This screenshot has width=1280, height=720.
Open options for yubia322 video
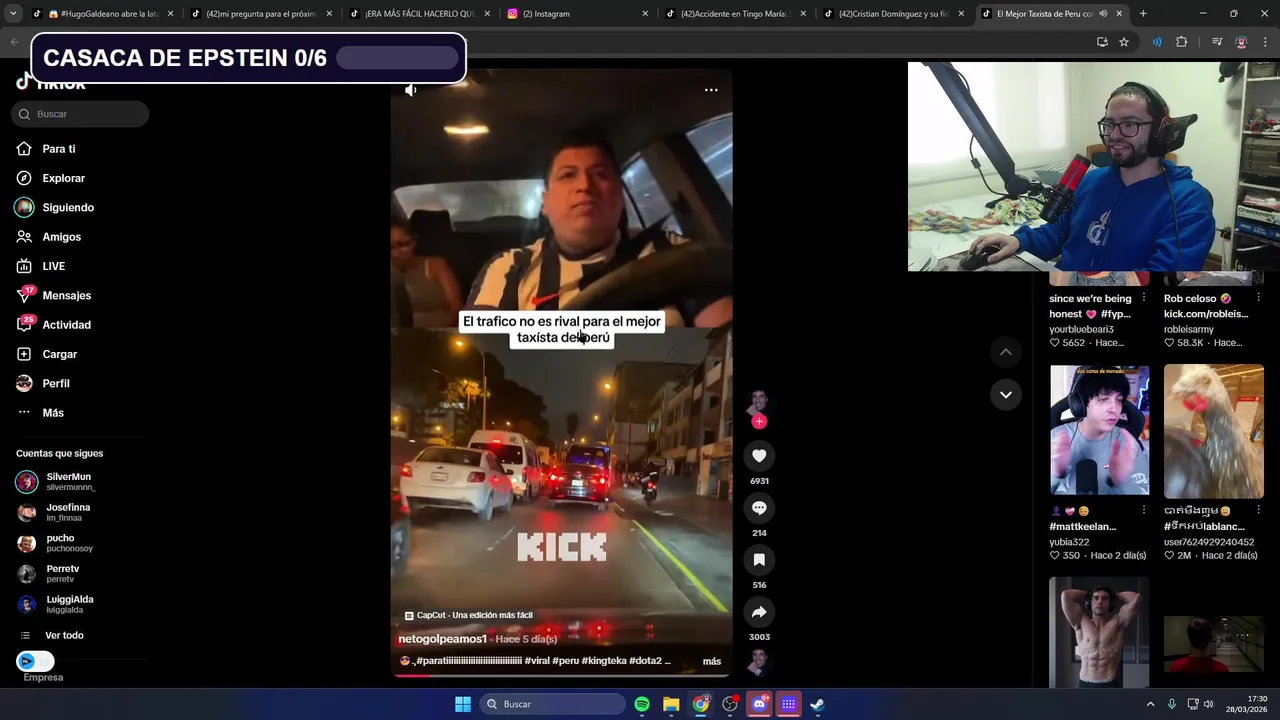[1144, 510]
